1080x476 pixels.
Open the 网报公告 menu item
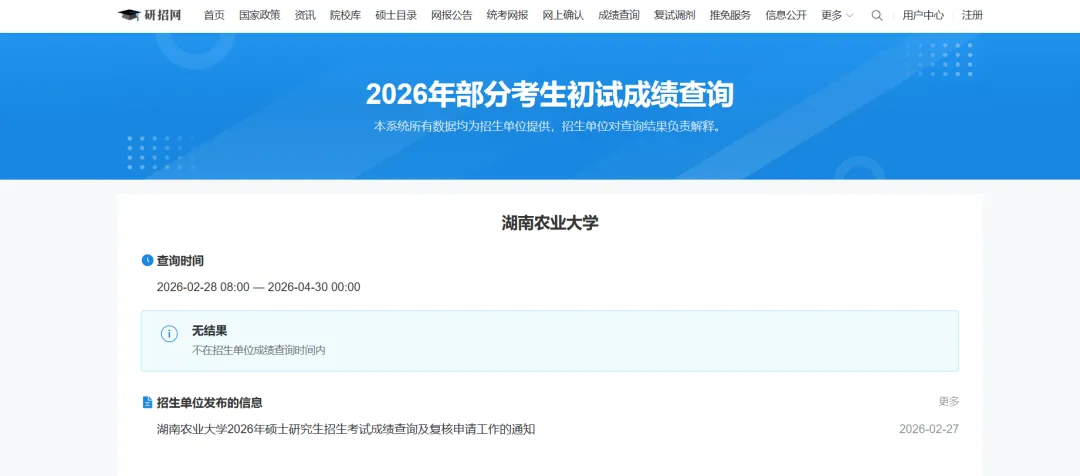tap(452, 15)
